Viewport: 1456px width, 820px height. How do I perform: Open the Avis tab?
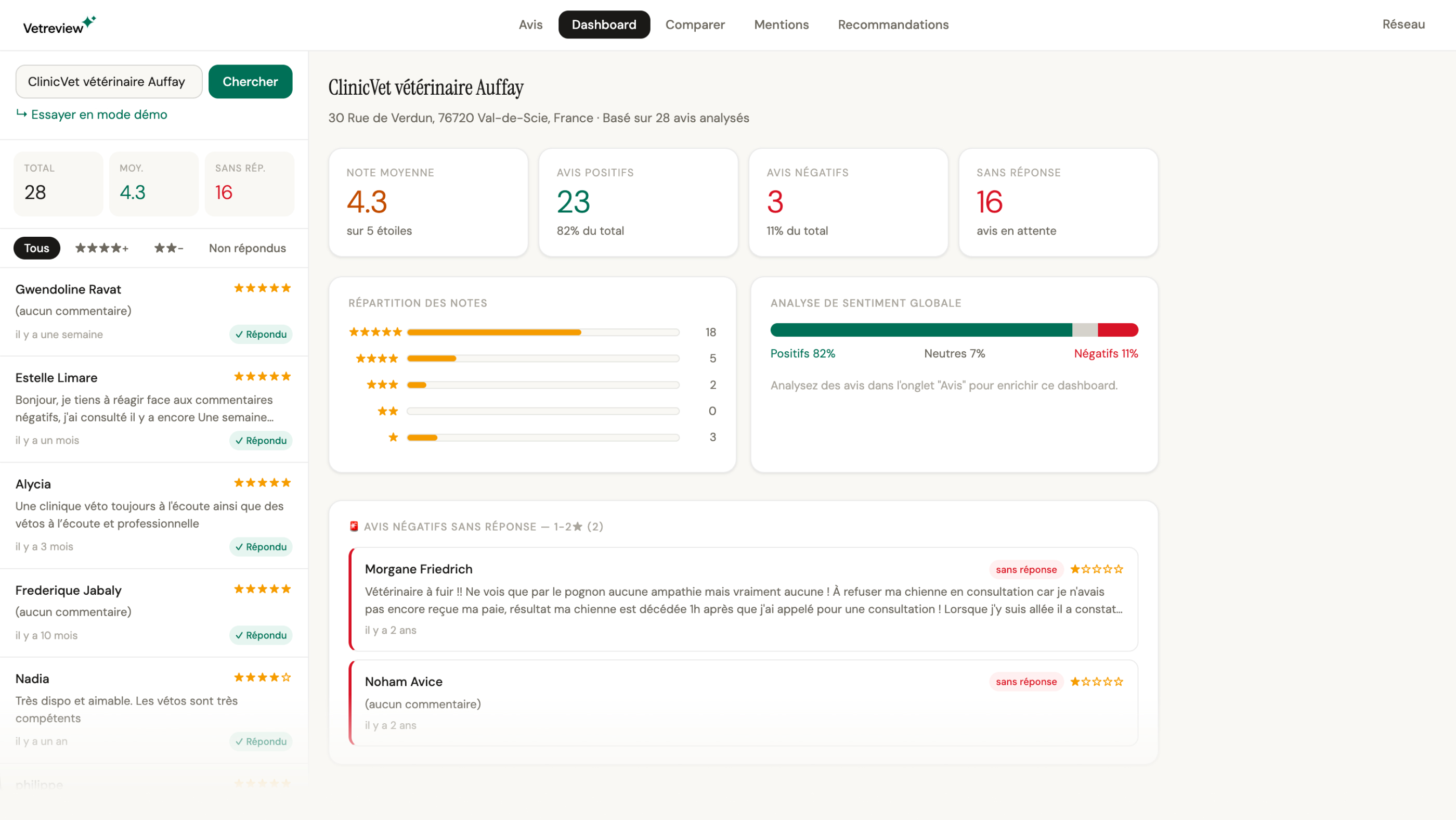pos(530,25)
